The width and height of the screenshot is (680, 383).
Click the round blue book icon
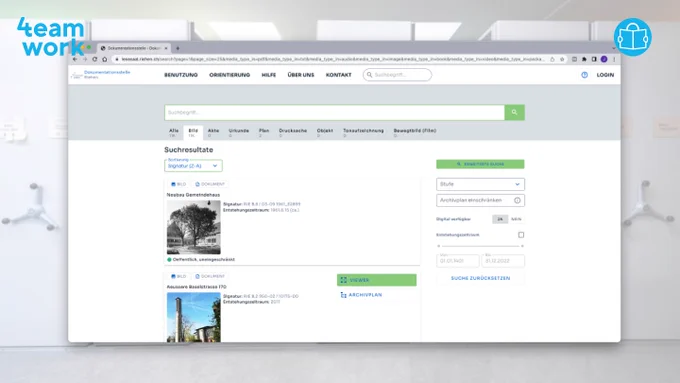click(633, 37)
